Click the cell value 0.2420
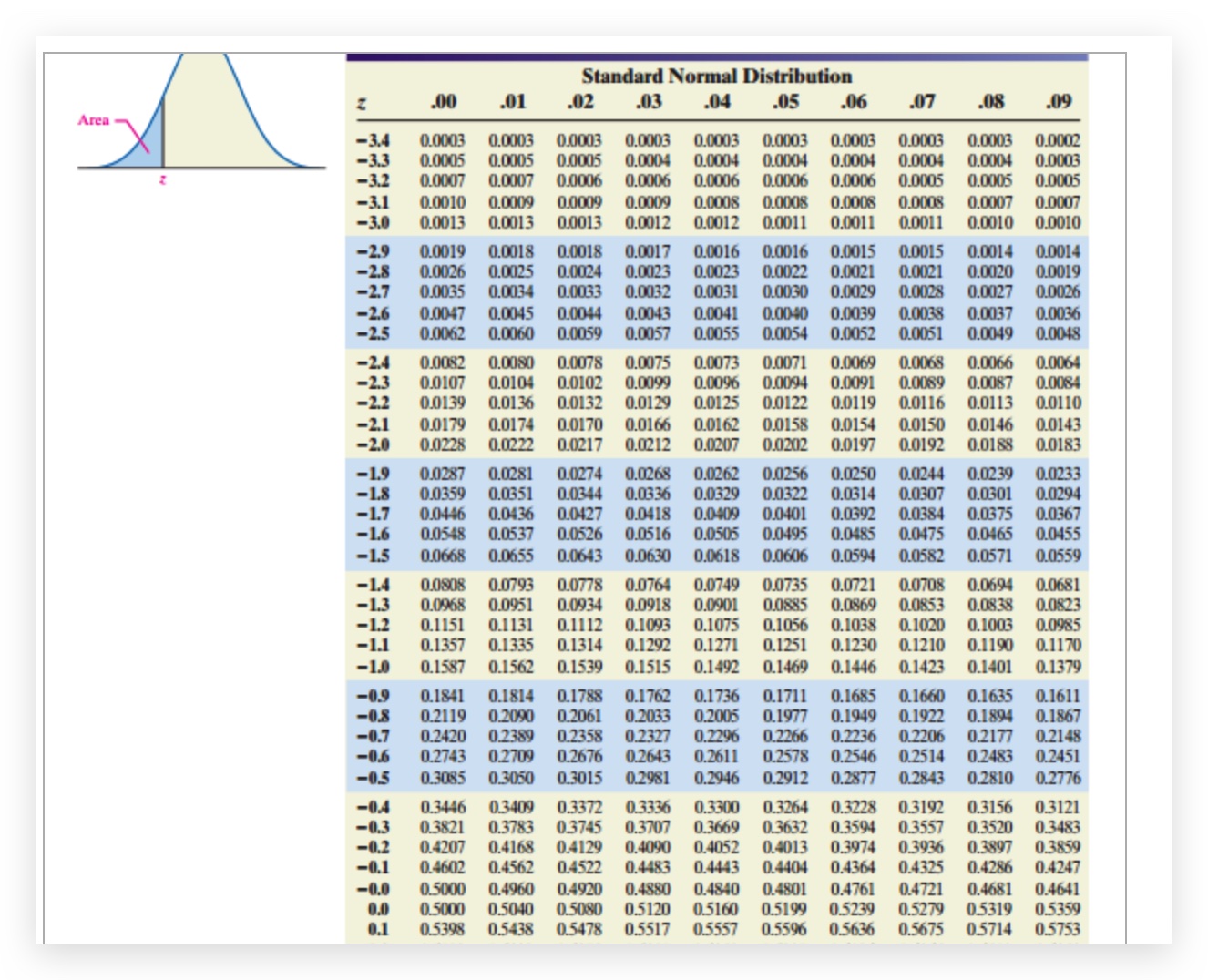This screenshot has width=1208, height=980. [x=443, y=736]
